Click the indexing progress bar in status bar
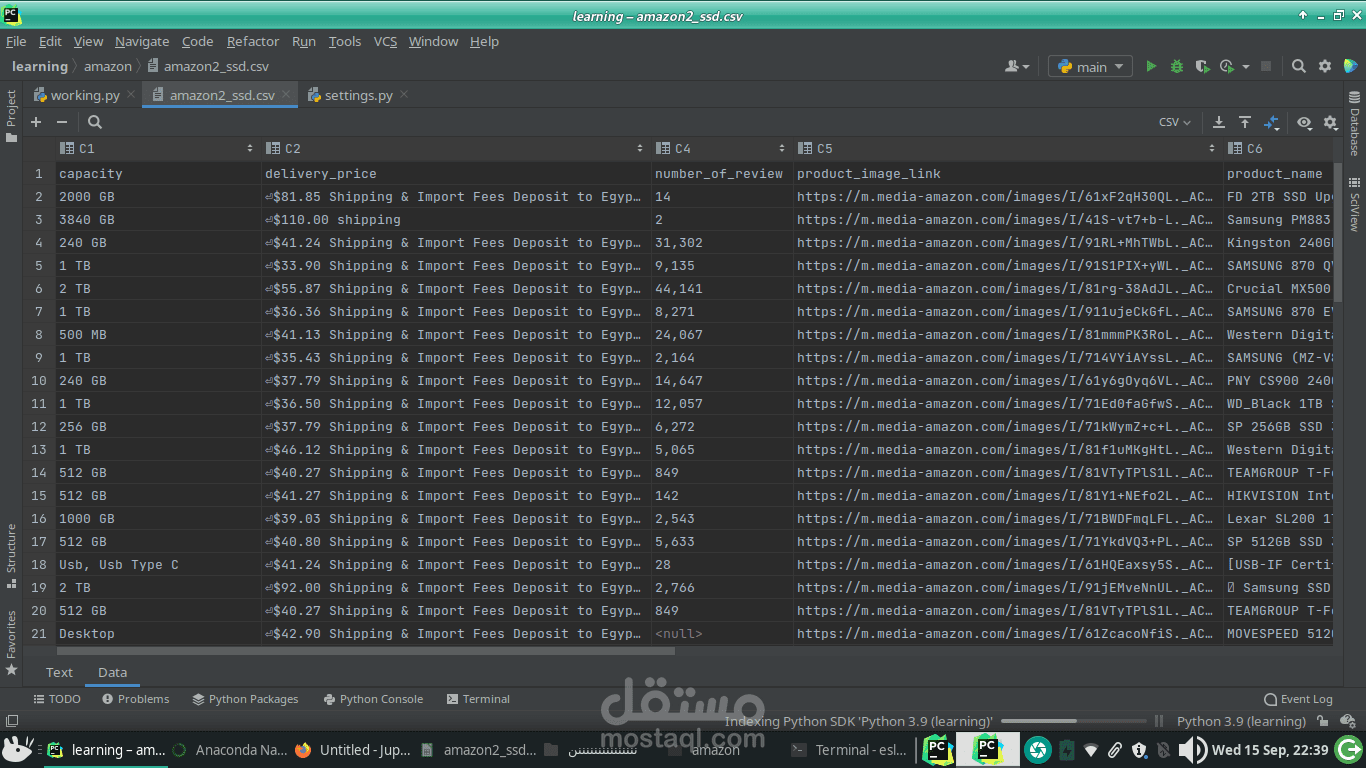The image size is (1366, 768). 1074,721
